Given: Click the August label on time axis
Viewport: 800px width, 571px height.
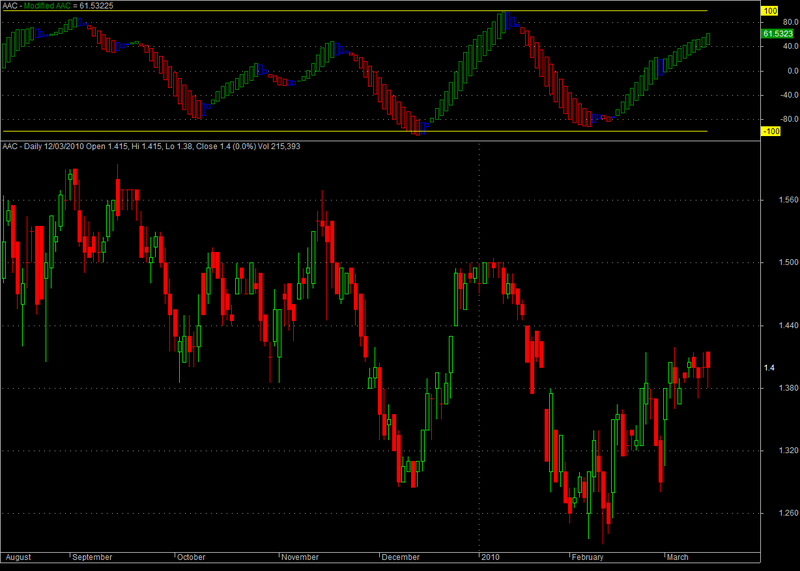Looking at the screenshot, I should click(17, 557).
